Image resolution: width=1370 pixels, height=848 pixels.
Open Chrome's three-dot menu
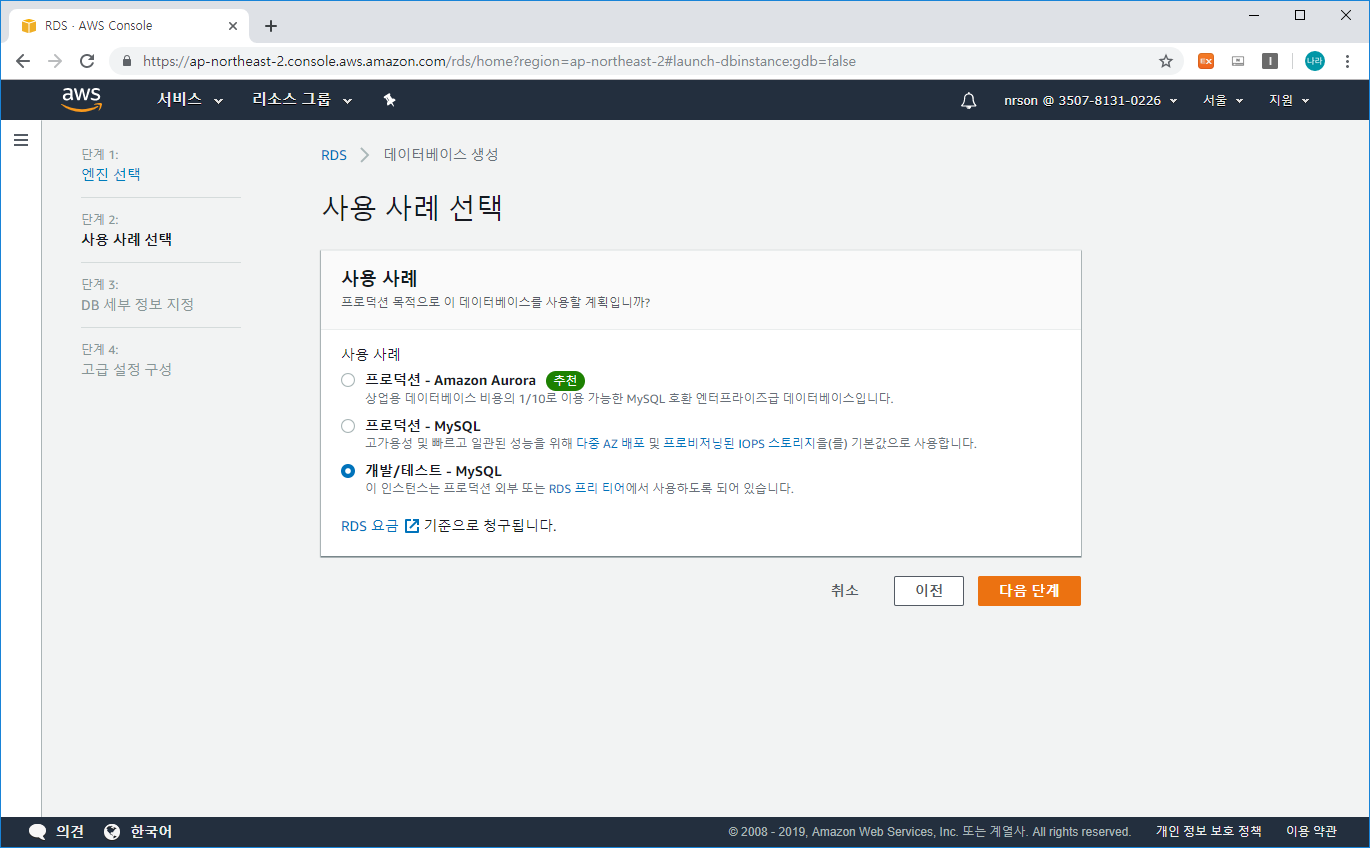pos(1347,61)
